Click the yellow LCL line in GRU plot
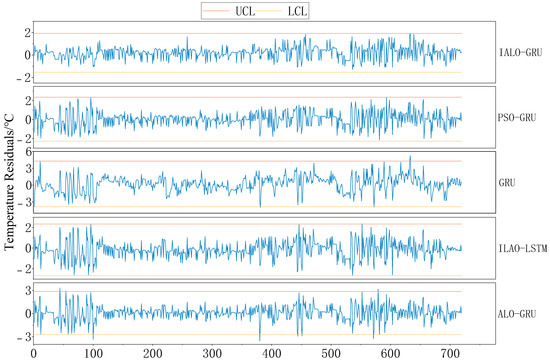The image size is (550, 361). (x=247, y=207)
